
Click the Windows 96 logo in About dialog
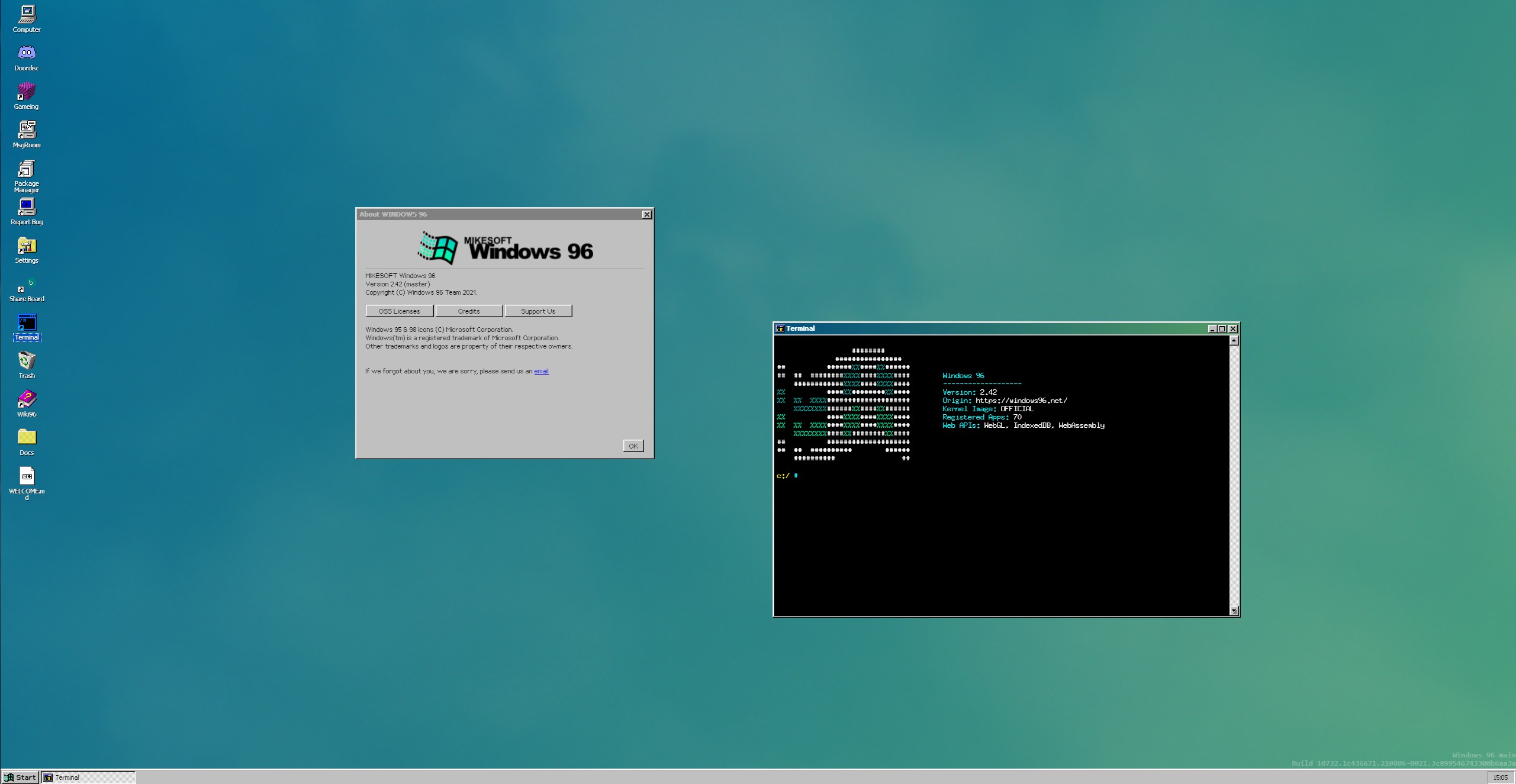[505, 247]
